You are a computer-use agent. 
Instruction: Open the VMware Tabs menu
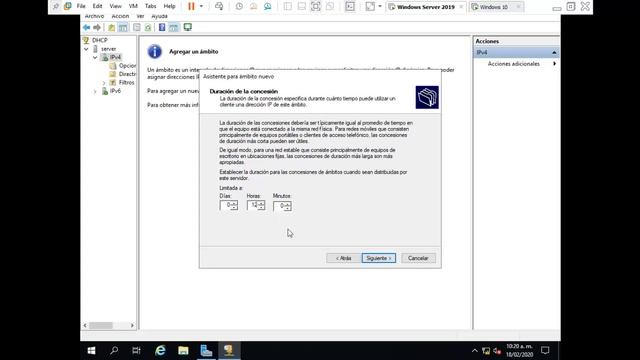tap(151, 6)
